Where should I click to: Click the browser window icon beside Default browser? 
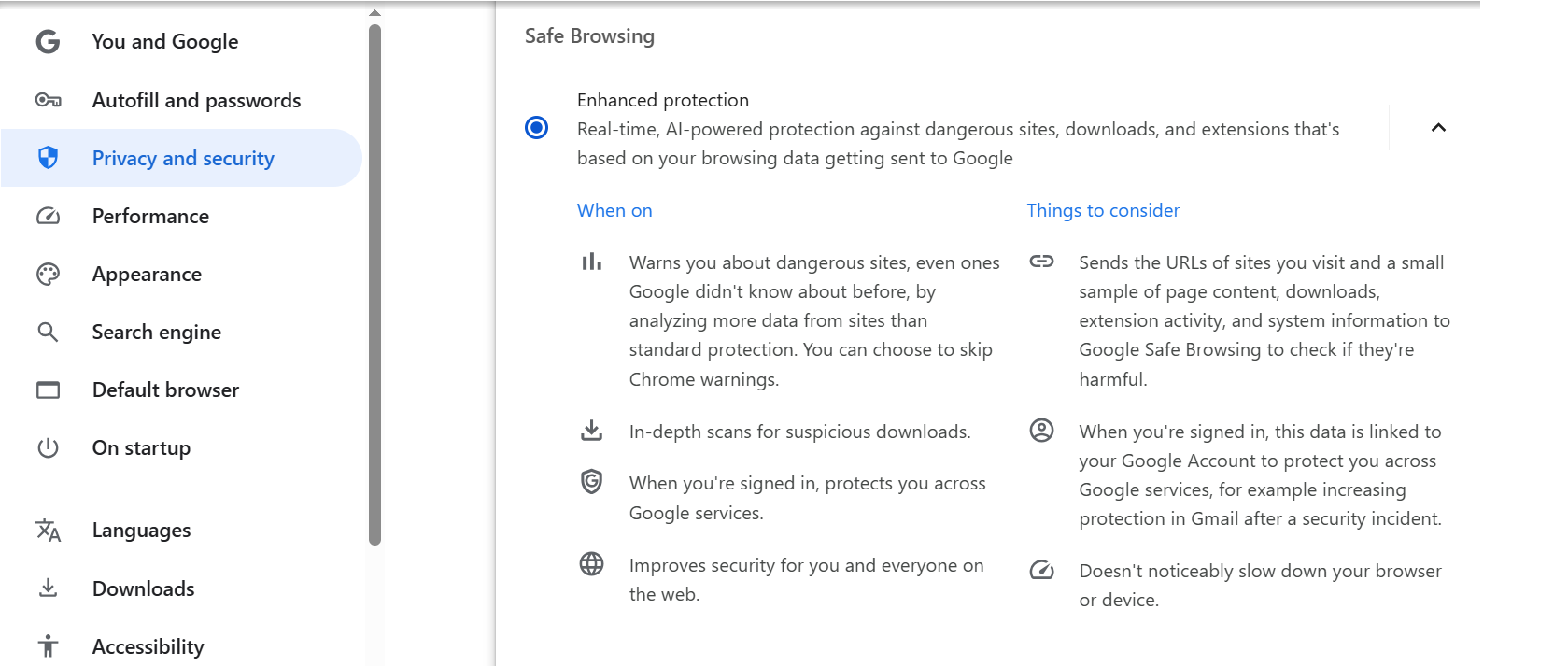tap(48, 390)
